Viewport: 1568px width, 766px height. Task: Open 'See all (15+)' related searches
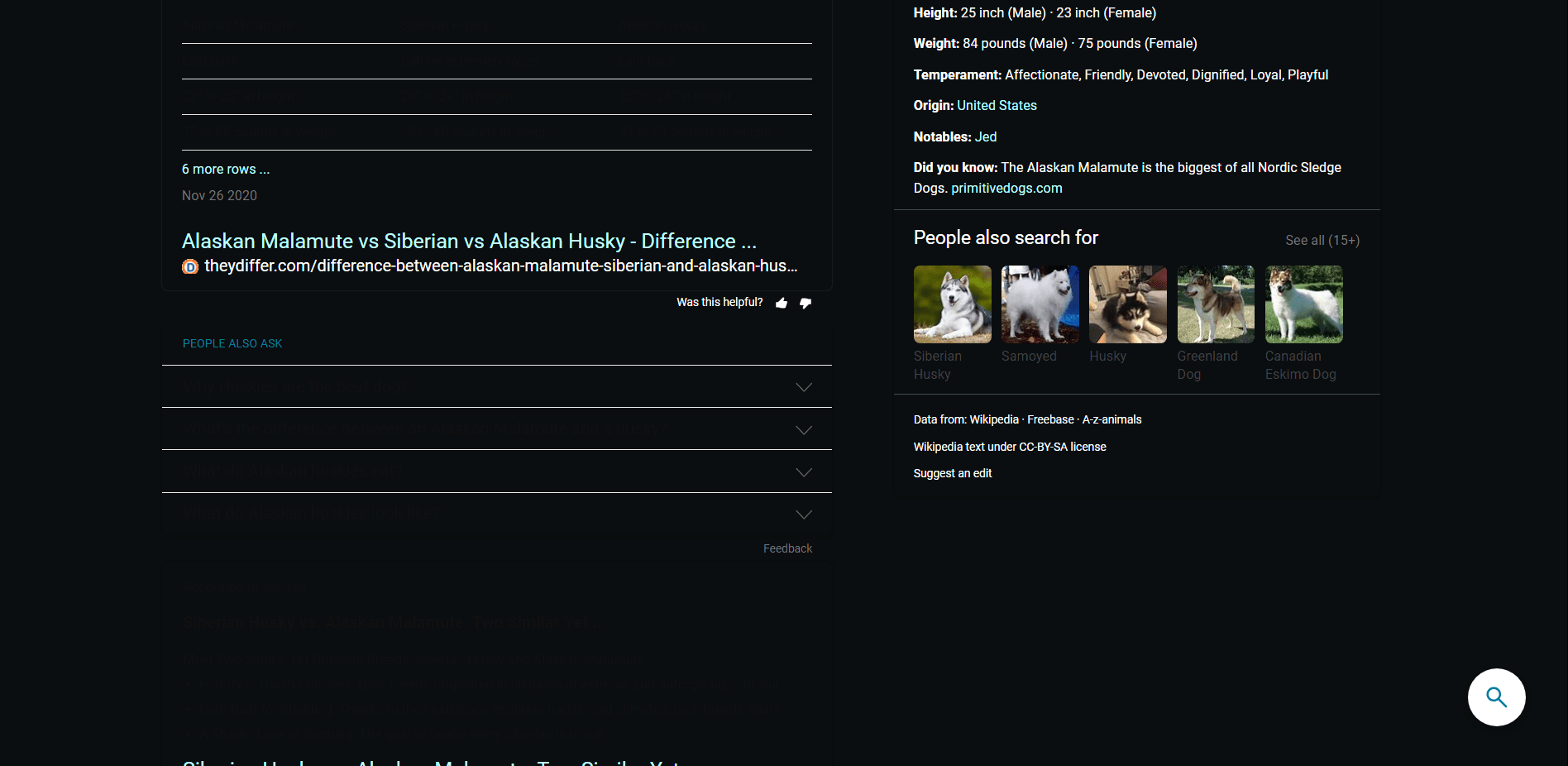pyautogui.click(x=1322, y=240)
